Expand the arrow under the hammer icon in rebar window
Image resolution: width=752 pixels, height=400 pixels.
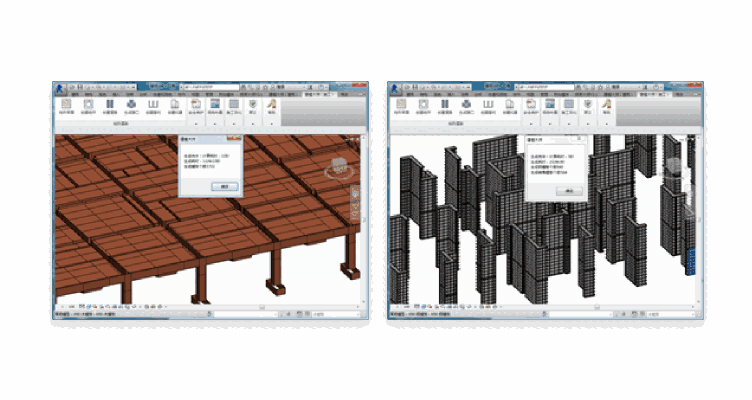(x=608, y=124)
